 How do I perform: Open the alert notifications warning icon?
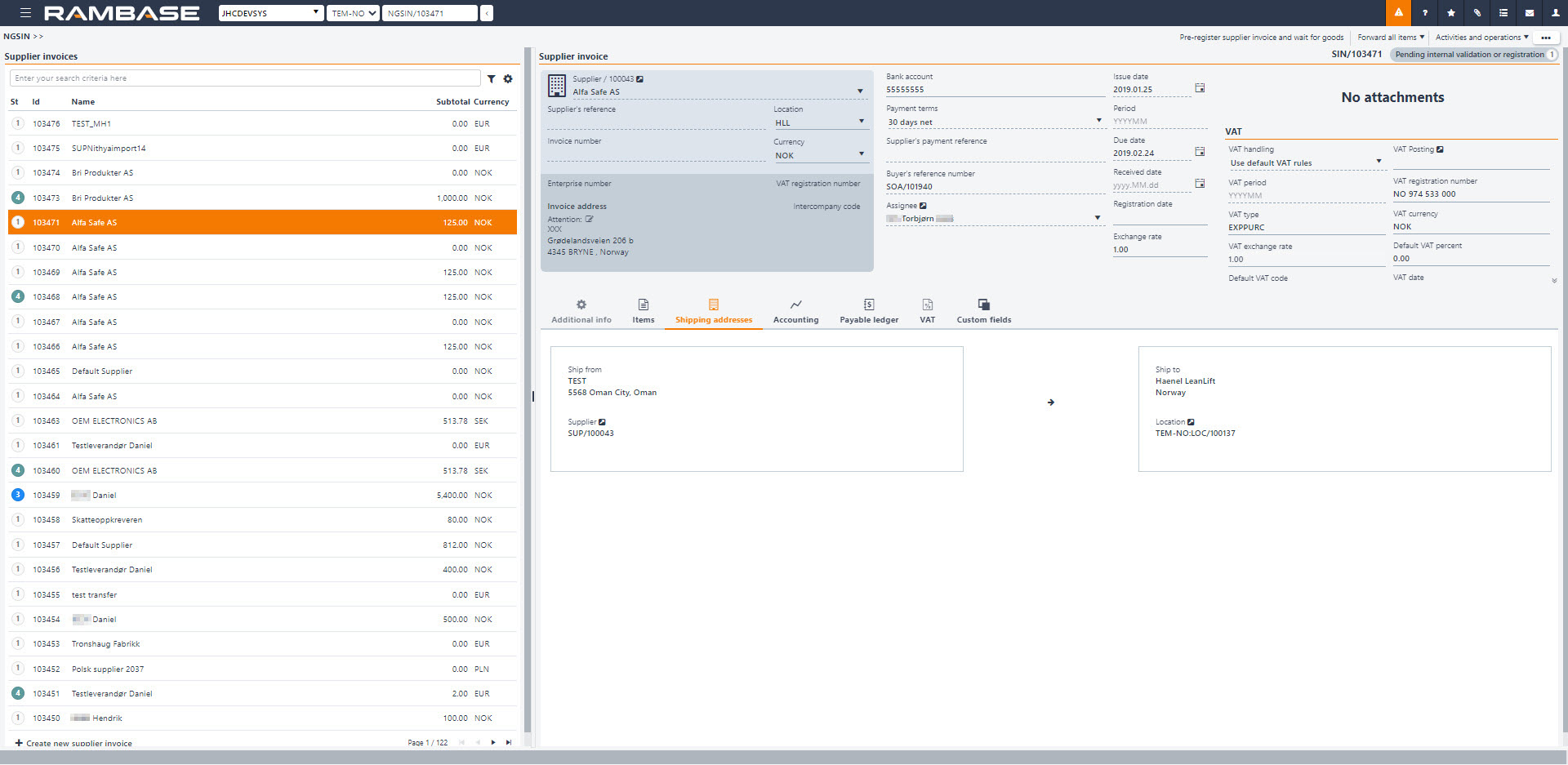pos(1398,13)
